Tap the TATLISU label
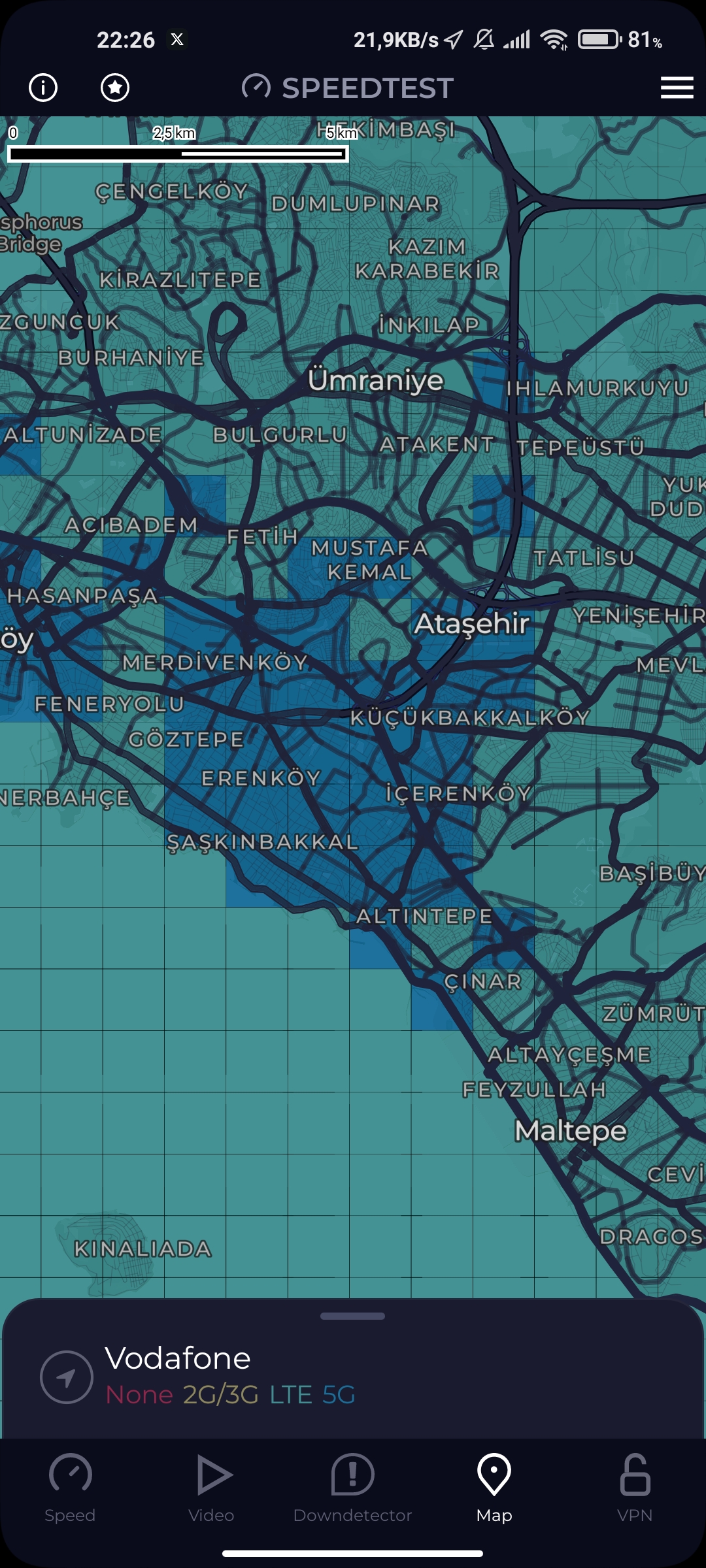This screenshot has width=706, height=1568. tap(584, 557)
